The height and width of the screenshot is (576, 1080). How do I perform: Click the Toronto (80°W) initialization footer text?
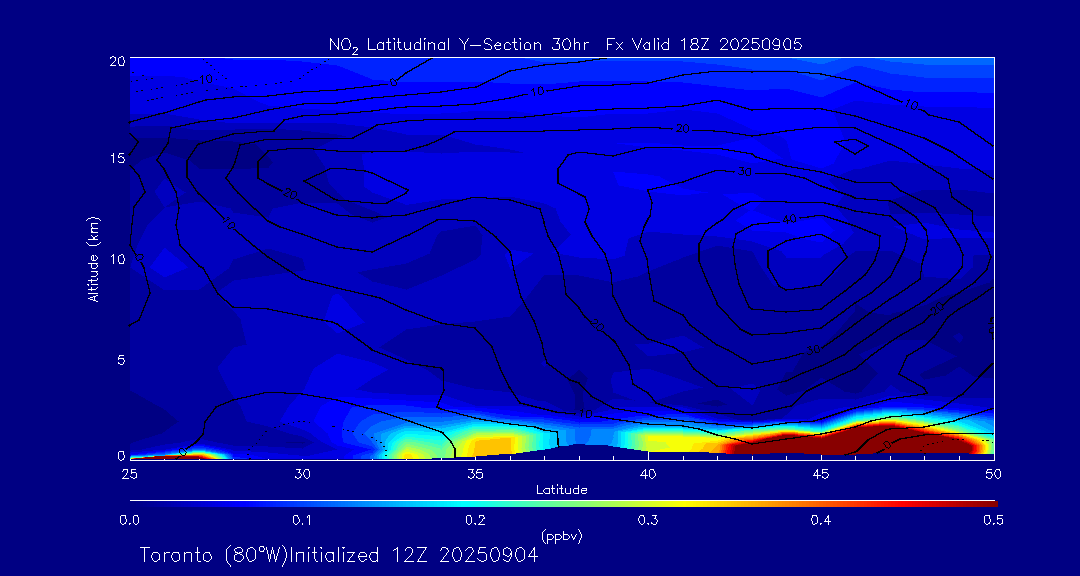339,555
